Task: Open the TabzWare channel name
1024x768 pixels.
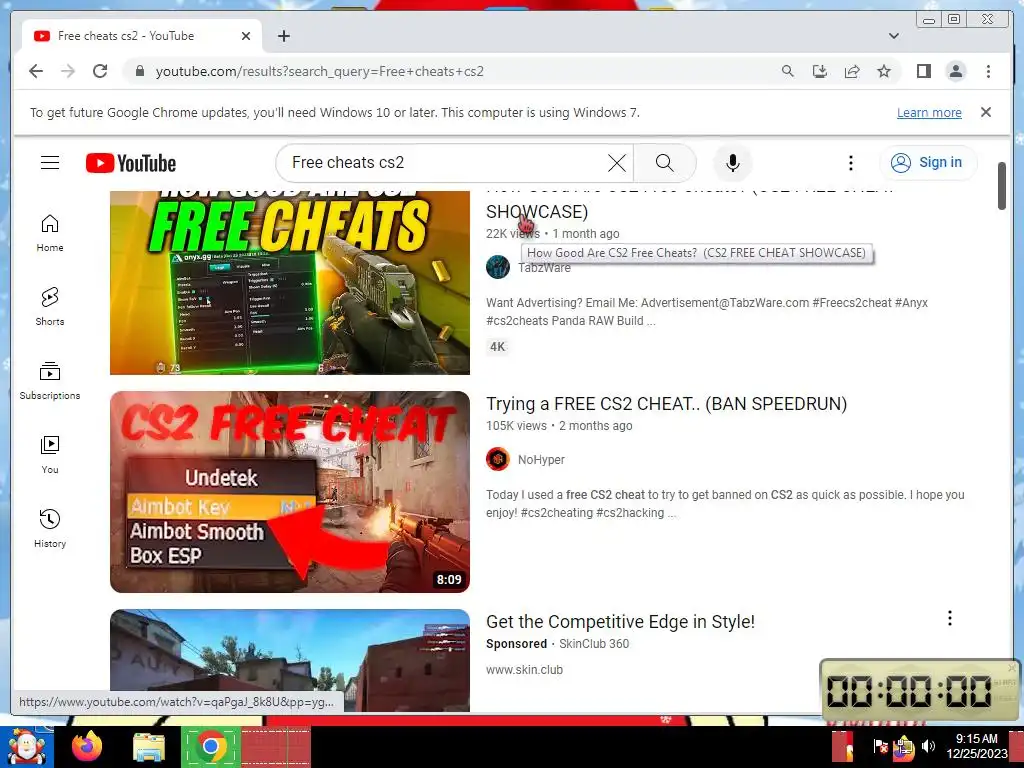Action: point(544,268)
